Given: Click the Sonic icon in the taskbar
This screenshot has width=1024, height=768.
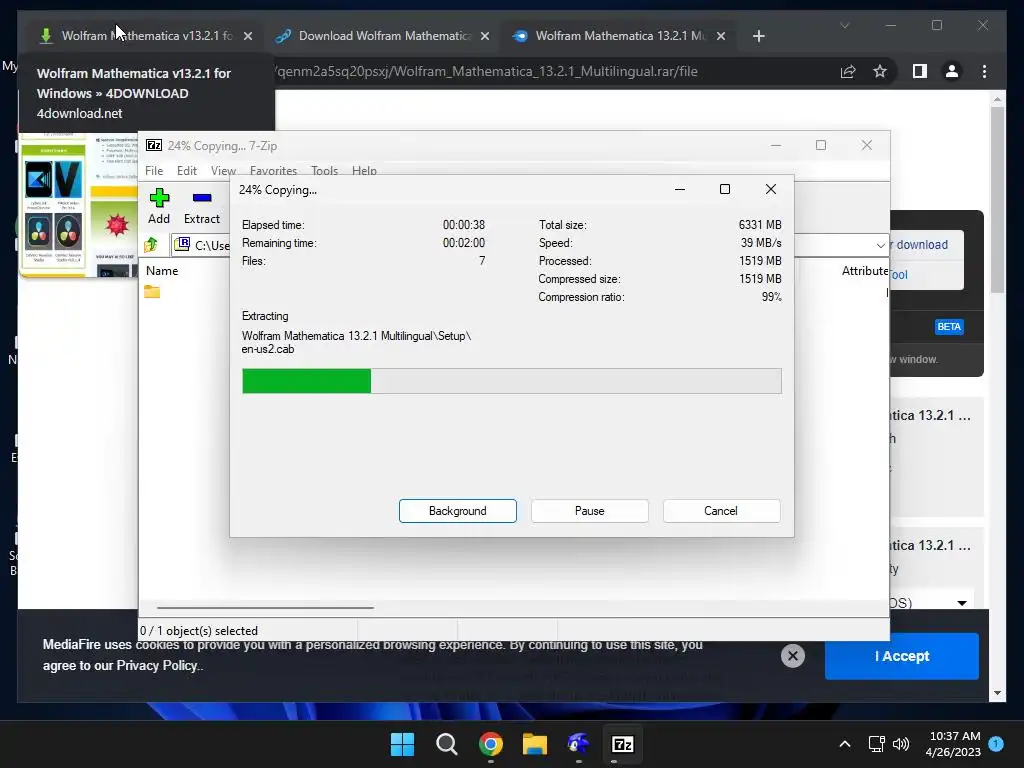Looking at the screenshot, I should pos(579,744).
